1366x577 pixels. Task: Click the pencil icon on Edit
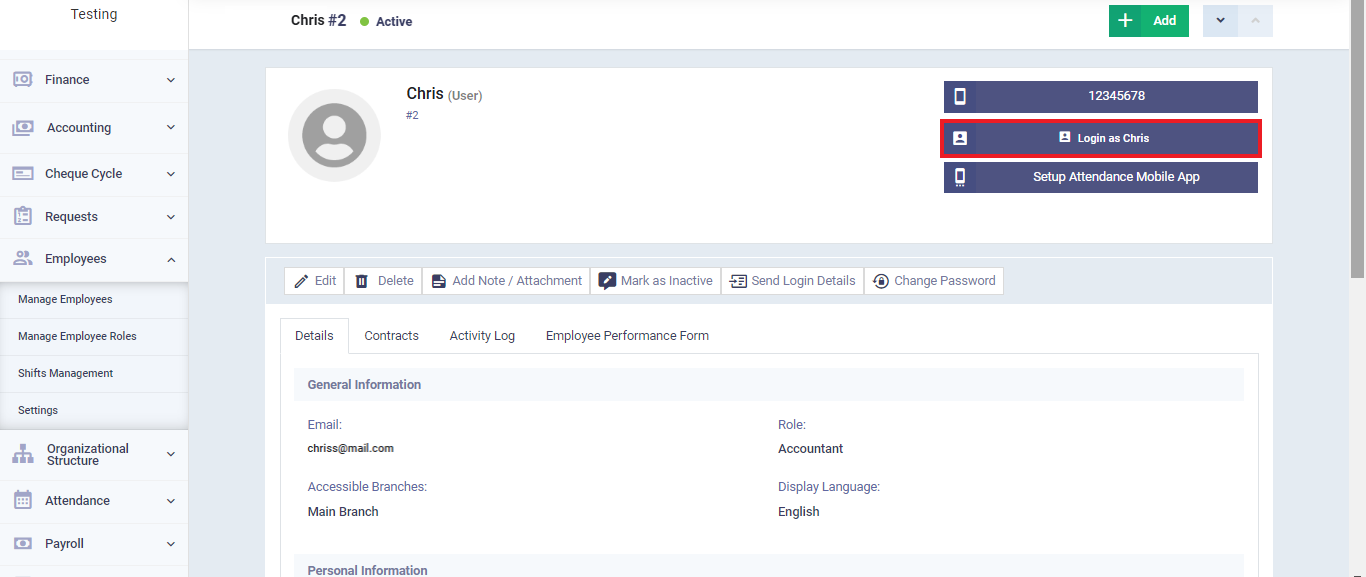click(x=301, y=281)
